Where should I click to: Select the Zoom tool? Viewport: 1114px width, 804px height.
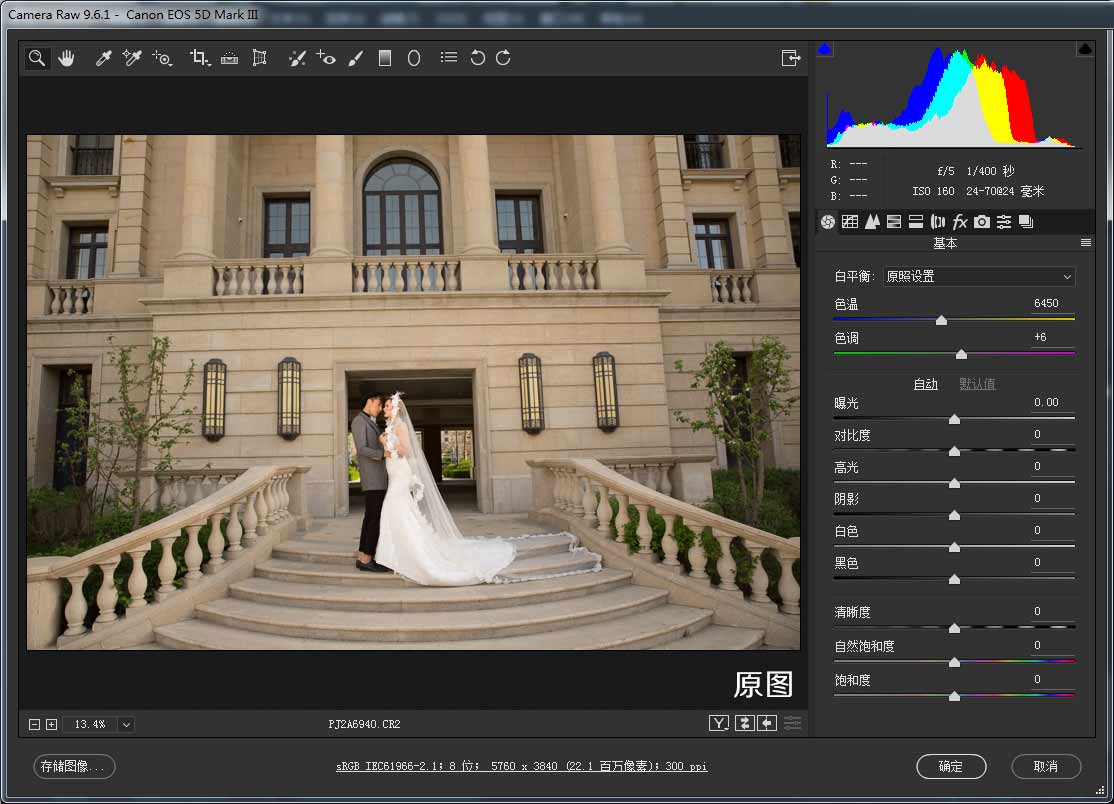[37, 58]
